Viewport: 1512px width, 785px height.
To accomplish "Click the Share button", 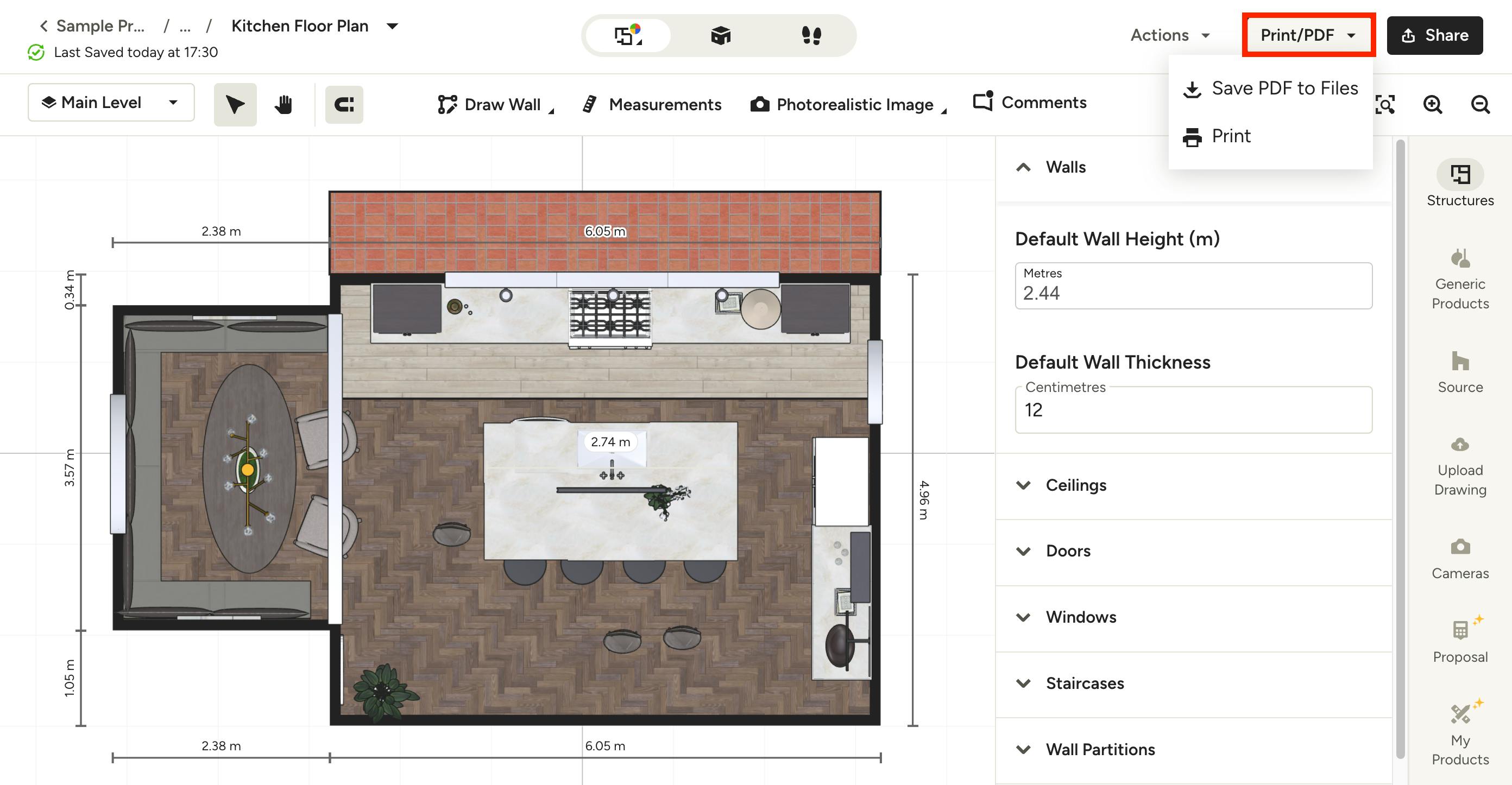I will [1434, 35].
